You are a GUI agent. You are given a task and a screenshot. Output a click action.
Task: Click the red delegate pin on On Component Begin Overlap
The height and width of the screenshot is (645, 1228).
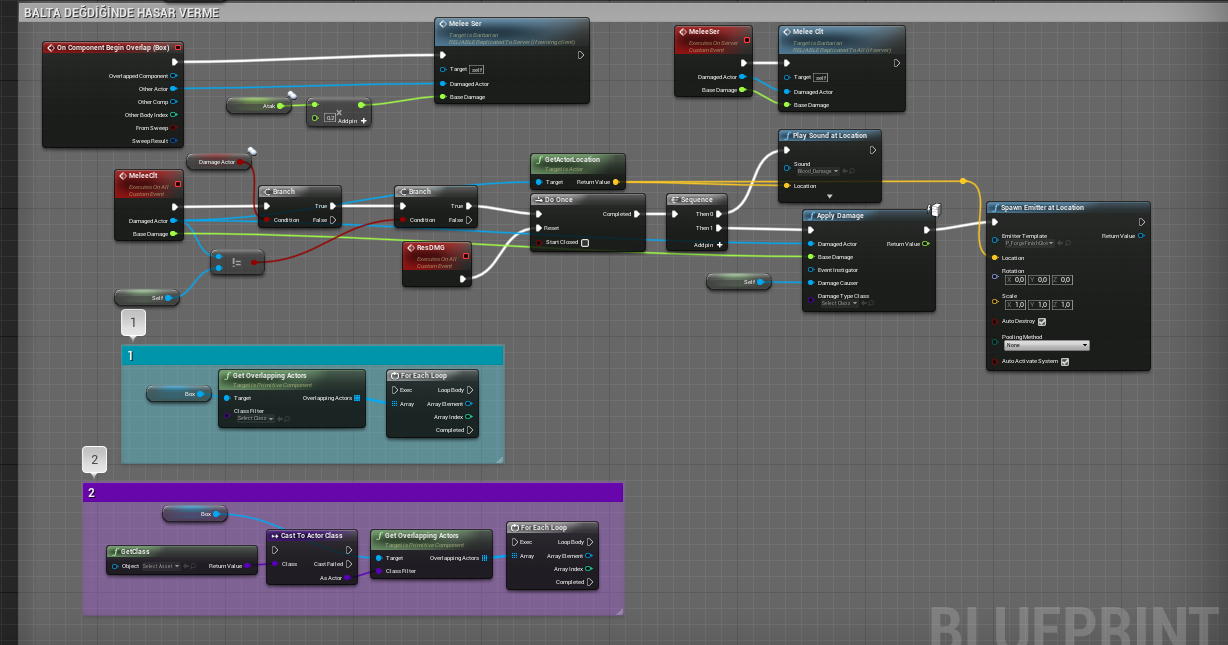[178, 47]
